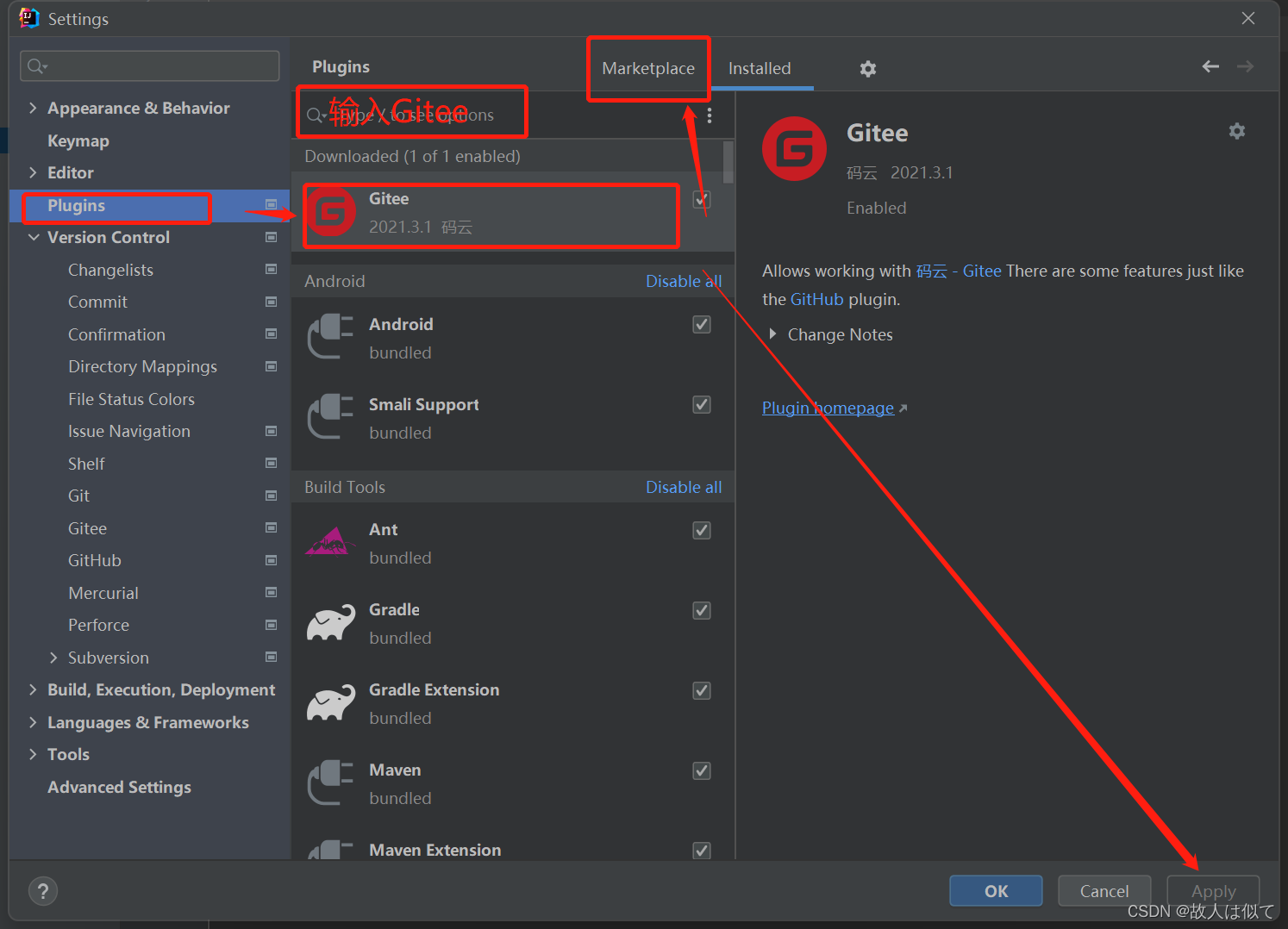Open Perforce under Version Control
The image size is (1288, 929).
tap(98, 625)
